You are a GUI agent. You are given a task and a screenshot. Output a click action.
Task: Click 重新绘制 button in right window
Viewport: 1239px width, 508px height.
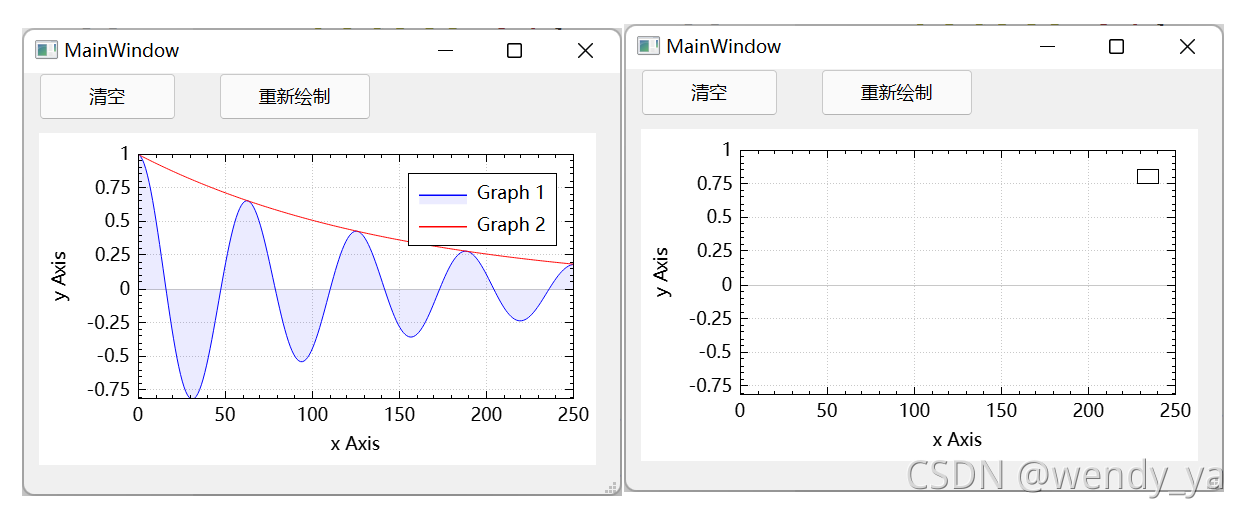[x=897, y=92]
